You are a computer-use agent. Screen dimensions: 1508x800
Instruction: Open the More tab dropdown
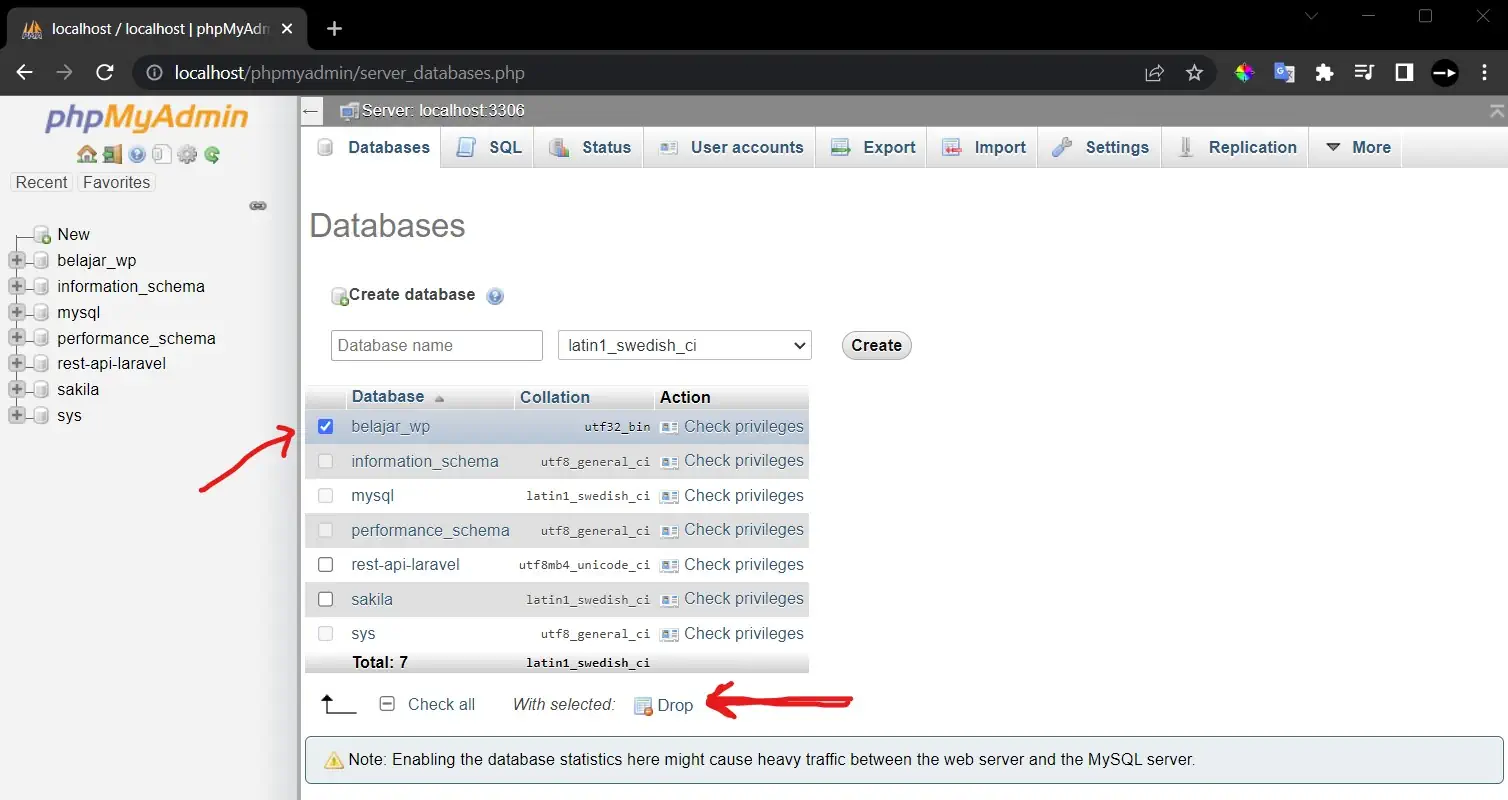1356,147
